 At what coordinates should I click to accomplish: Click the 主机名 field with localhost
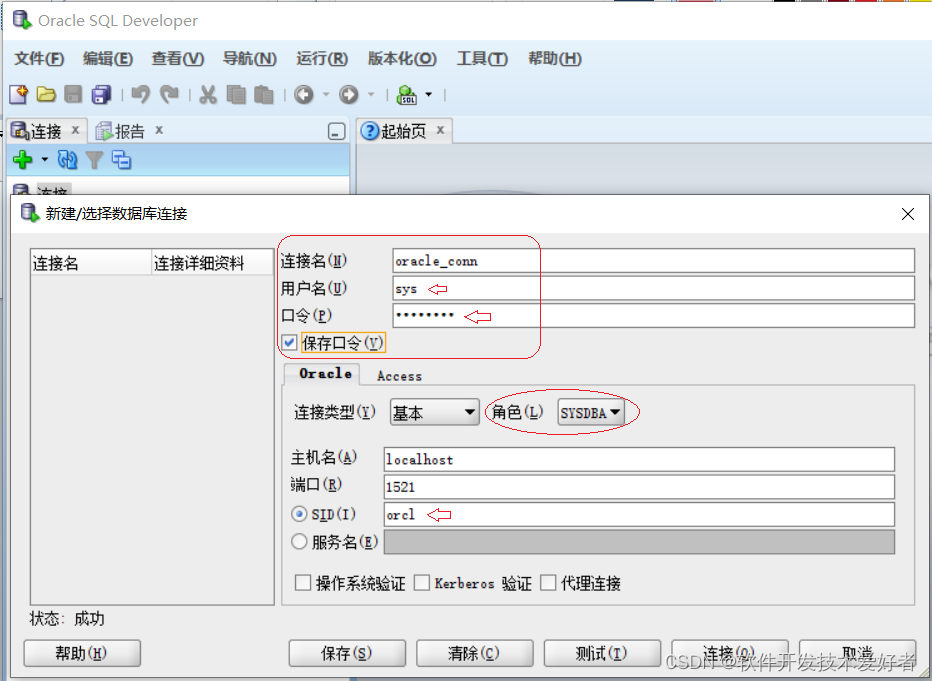tap(639, 459)
